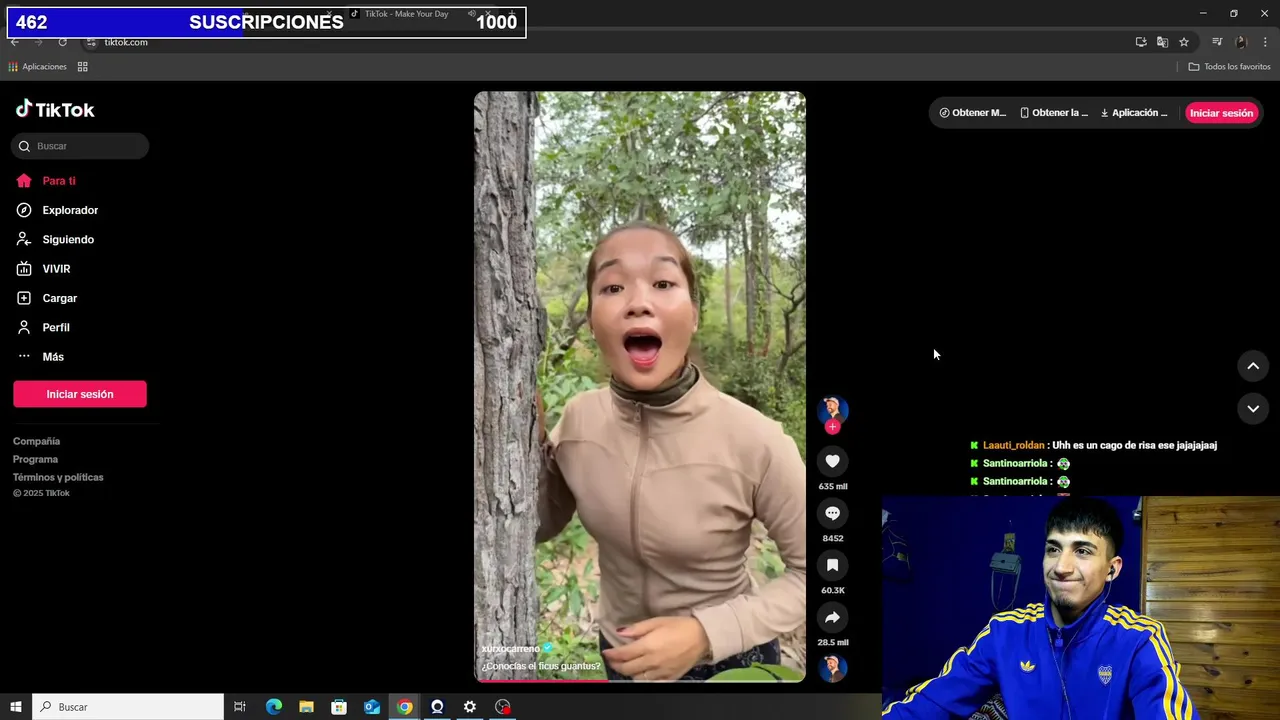Image resolution: width=1280 pixels, height=720 pixels.
Task: Open Chrome's three-dot menu
Action: (1266, 42)
